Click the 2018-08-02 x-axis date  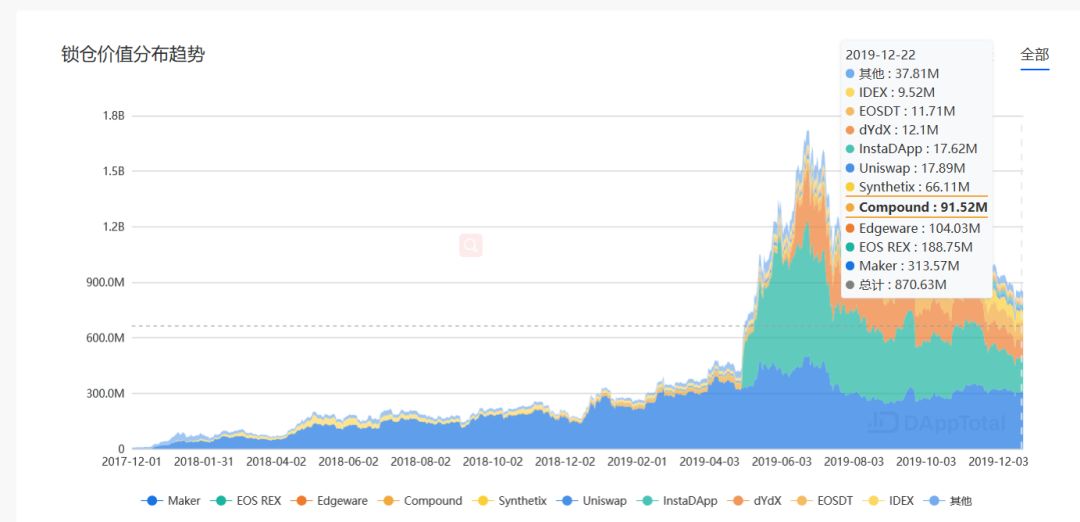click(x=420, y=461)
